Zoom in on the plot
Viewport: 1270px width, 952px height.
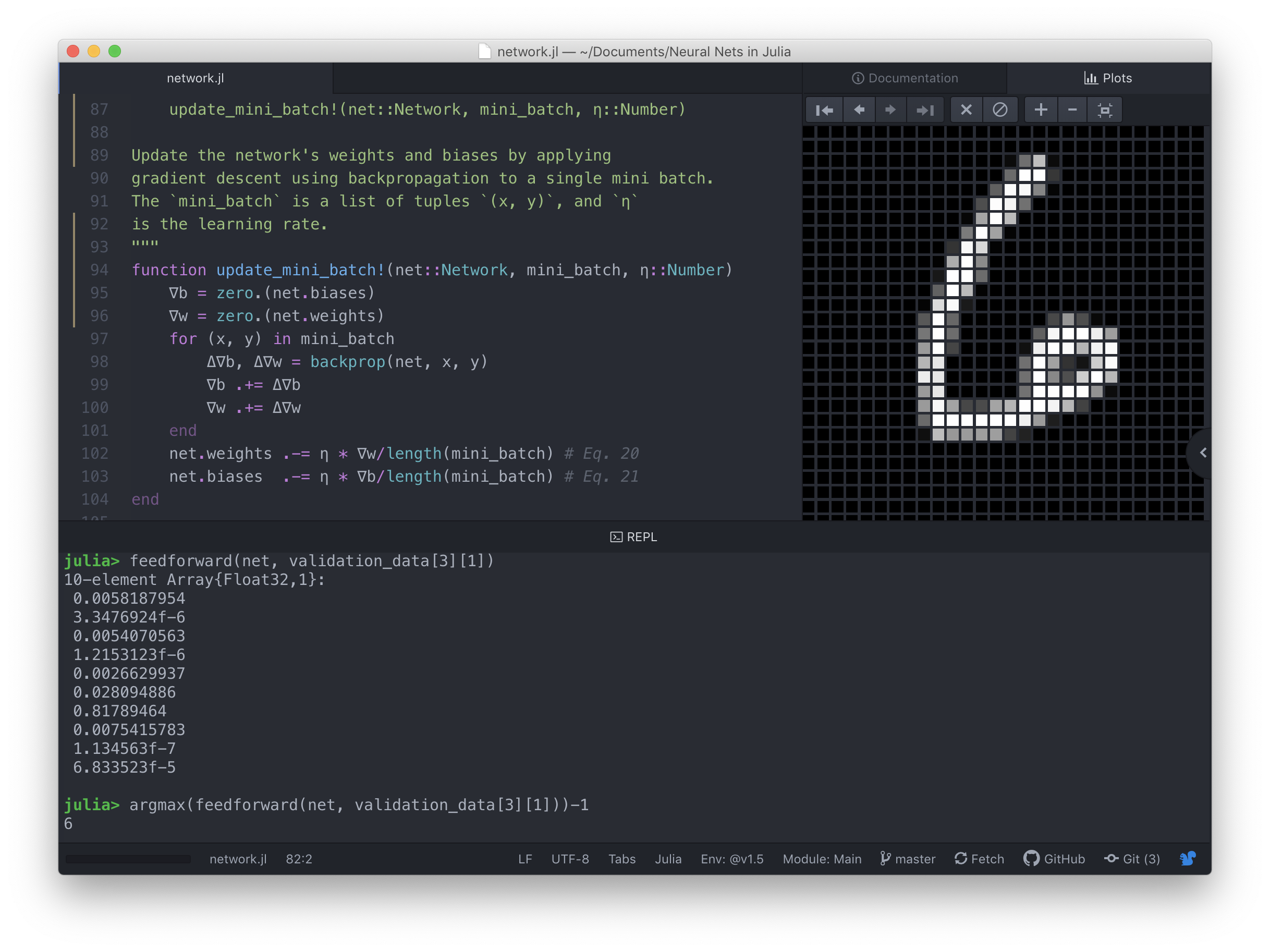point(1040,109)
